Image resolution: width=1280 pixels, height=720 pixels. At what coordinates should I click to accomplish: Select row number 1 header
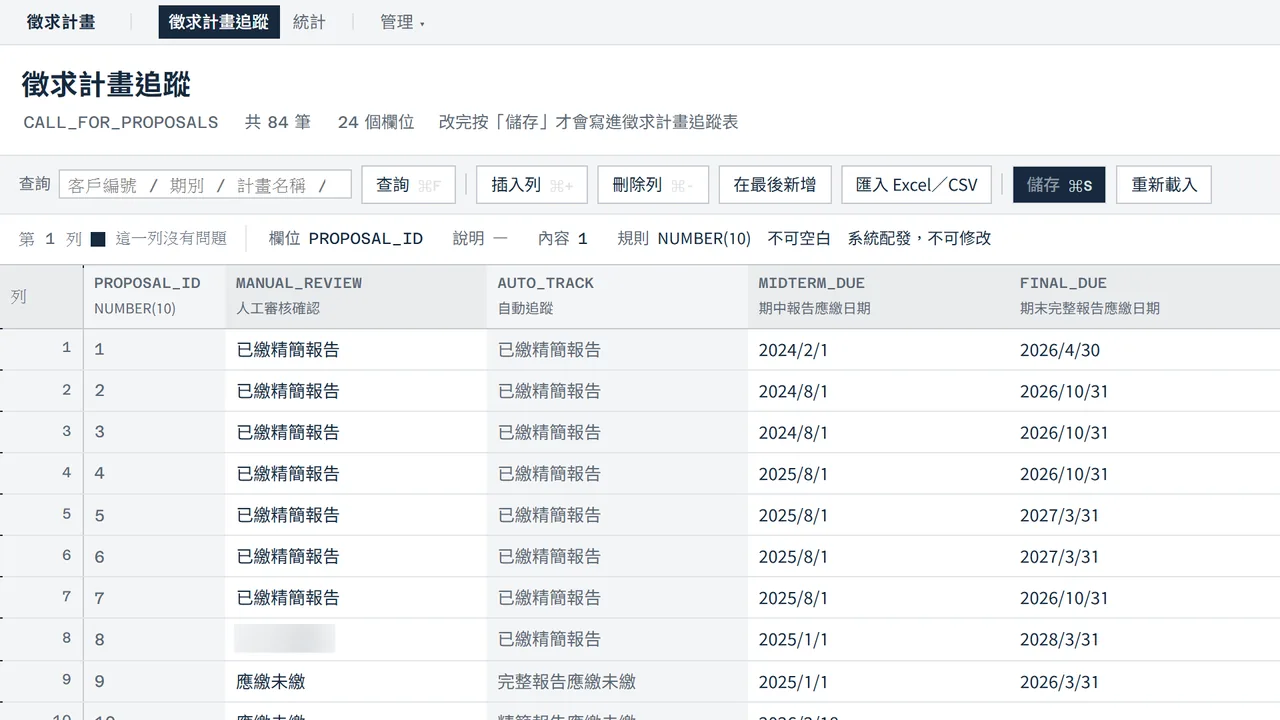(42, 349)
